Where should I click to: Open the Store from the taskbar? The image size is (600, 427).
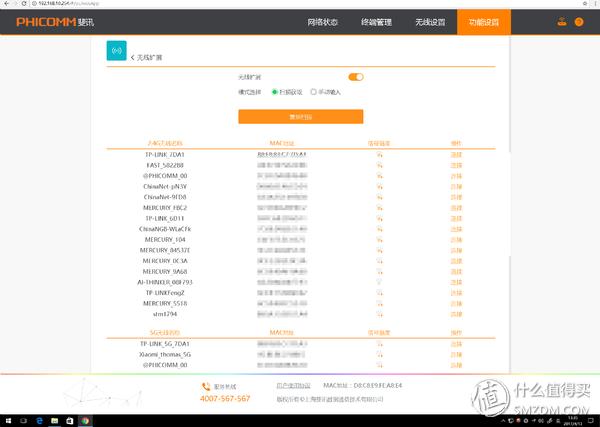70,421
